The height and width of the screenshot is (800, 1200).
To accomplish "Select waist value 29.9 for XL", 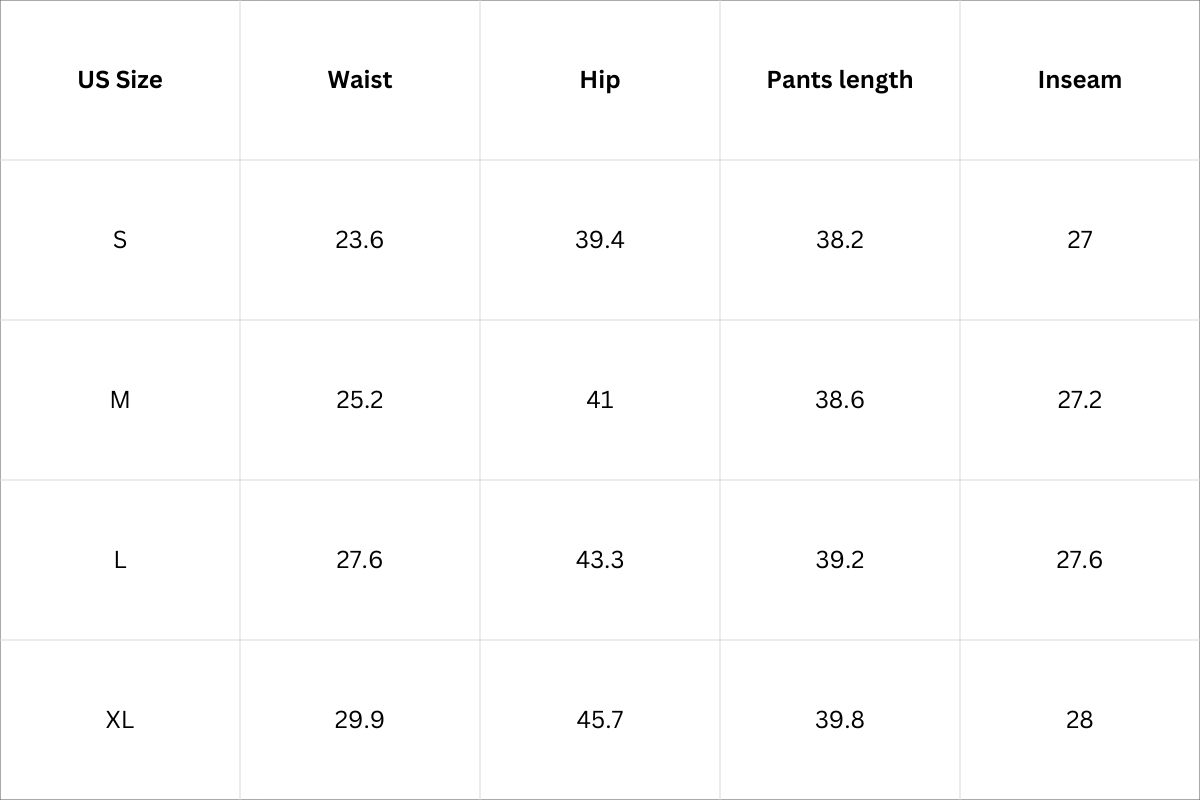I will (360, 720).
